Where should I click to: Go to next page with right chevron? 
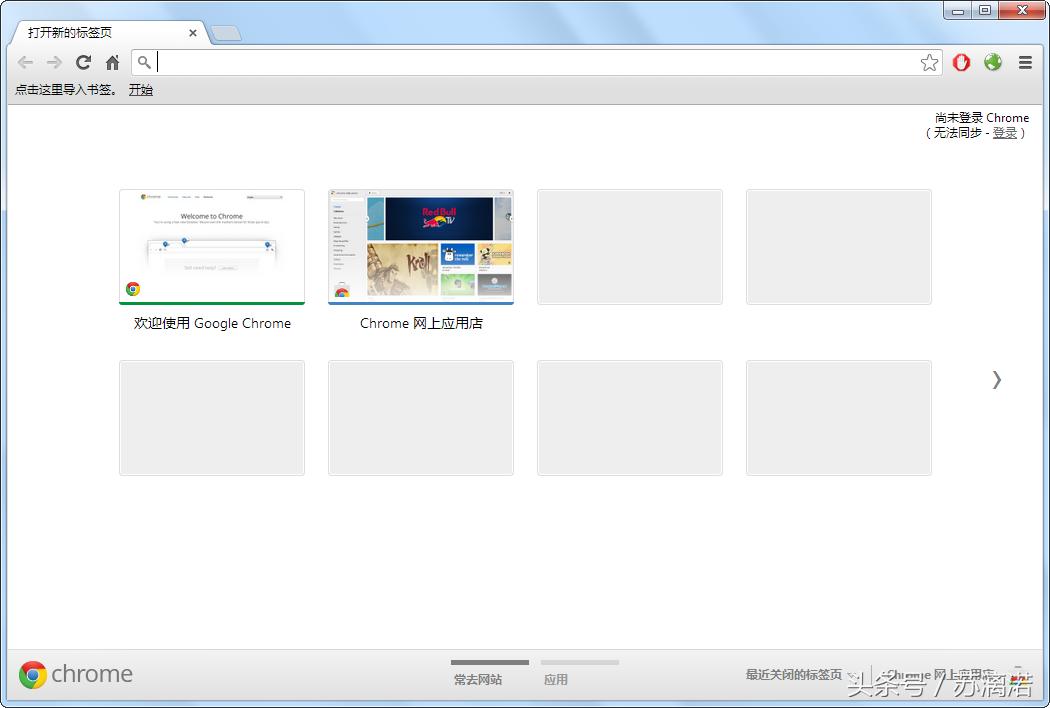pos(996,379)
